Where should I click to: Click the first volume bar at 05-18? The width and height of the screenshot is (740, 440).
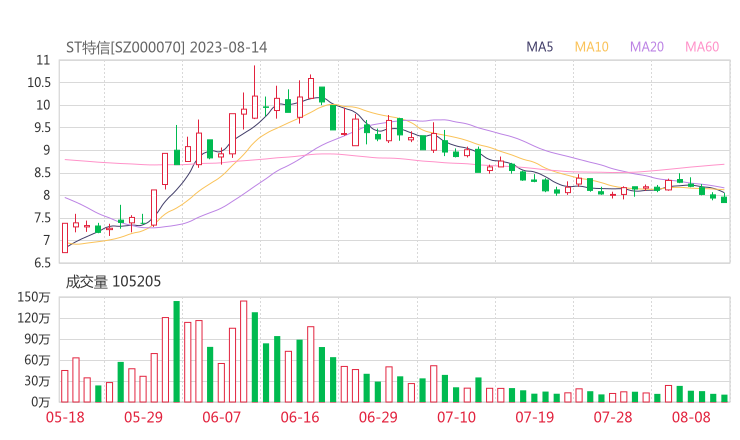[65, 386]
